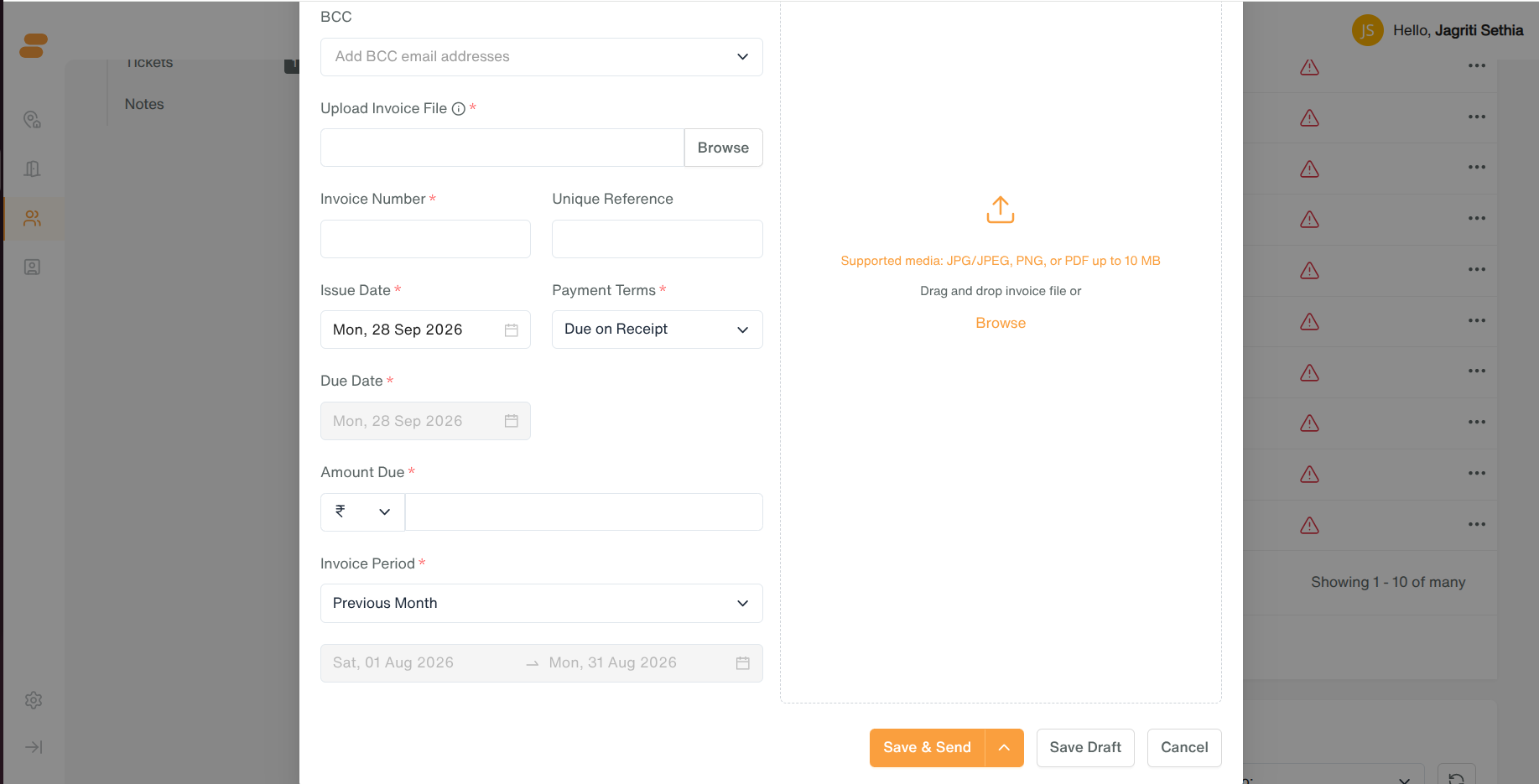This screenshot has height=784, width=1539.
Task: Click the Invoice Number input field
Action: 425,239
